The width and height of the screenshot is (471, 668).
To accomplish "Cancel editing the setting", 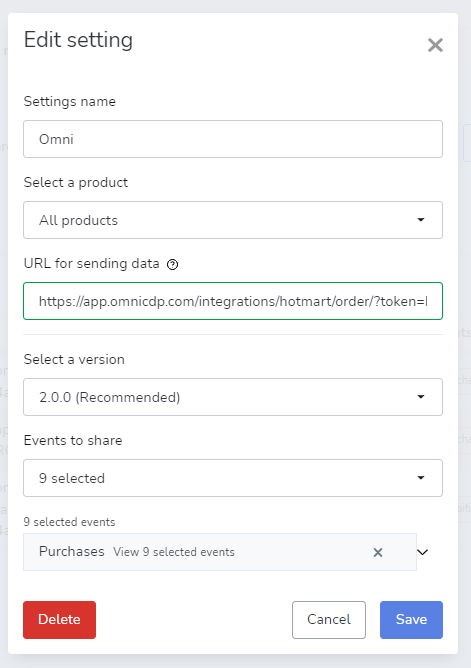I will 329,619.
